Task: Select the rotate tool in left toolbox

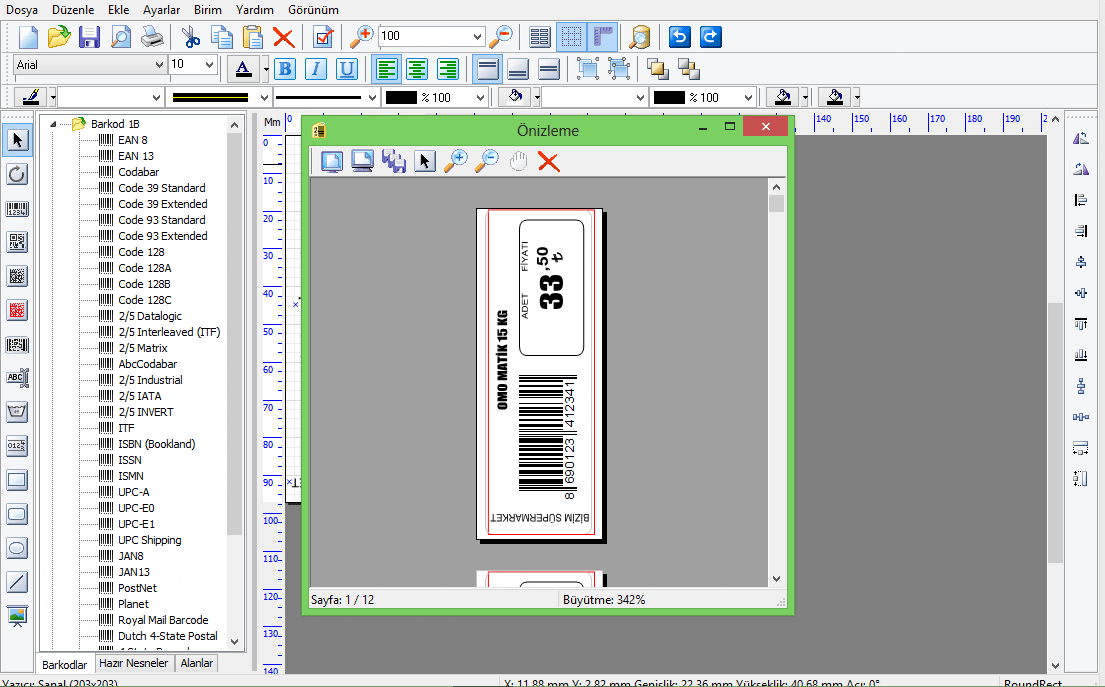Action: click(17, 174)
